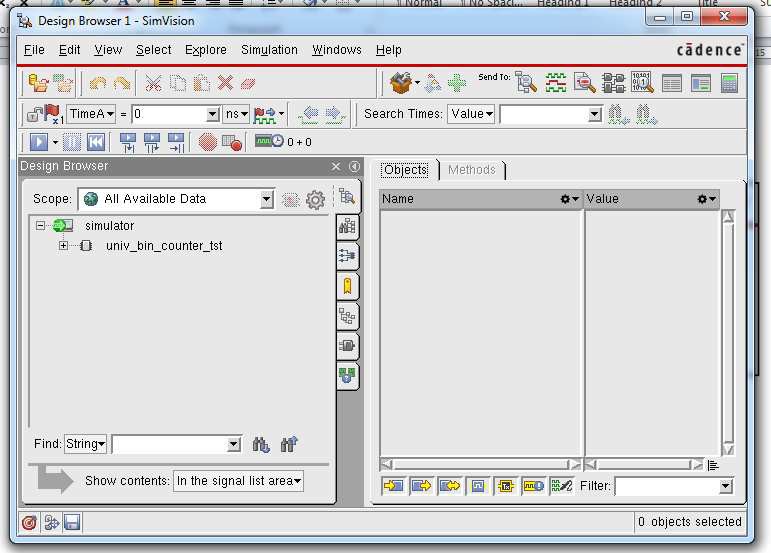The height and width of the screenshot is (553, 771).
Task: Click the scope settings gear icon
Action: [315, 200]
